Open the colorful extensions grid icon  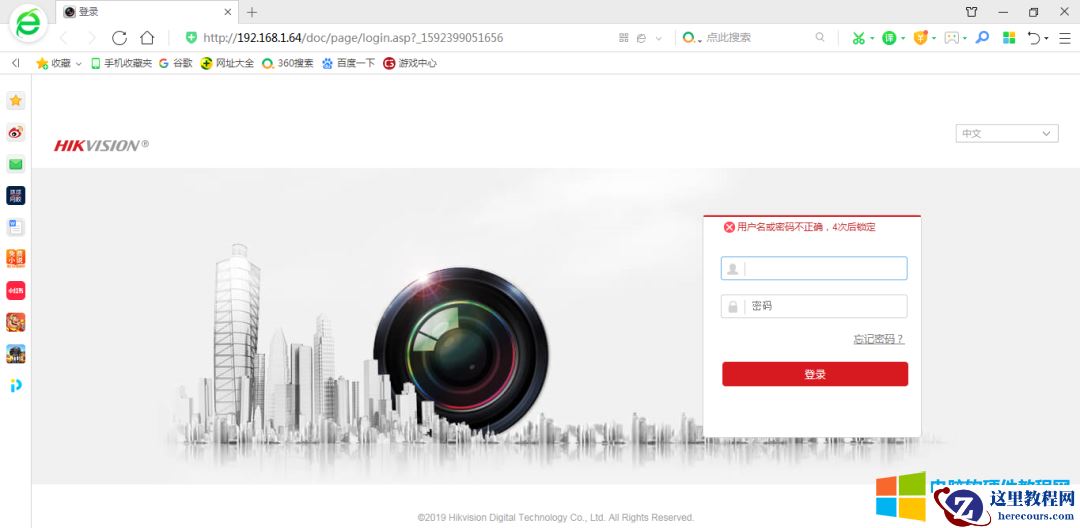pyautogui.click(x=1009, y=38)
